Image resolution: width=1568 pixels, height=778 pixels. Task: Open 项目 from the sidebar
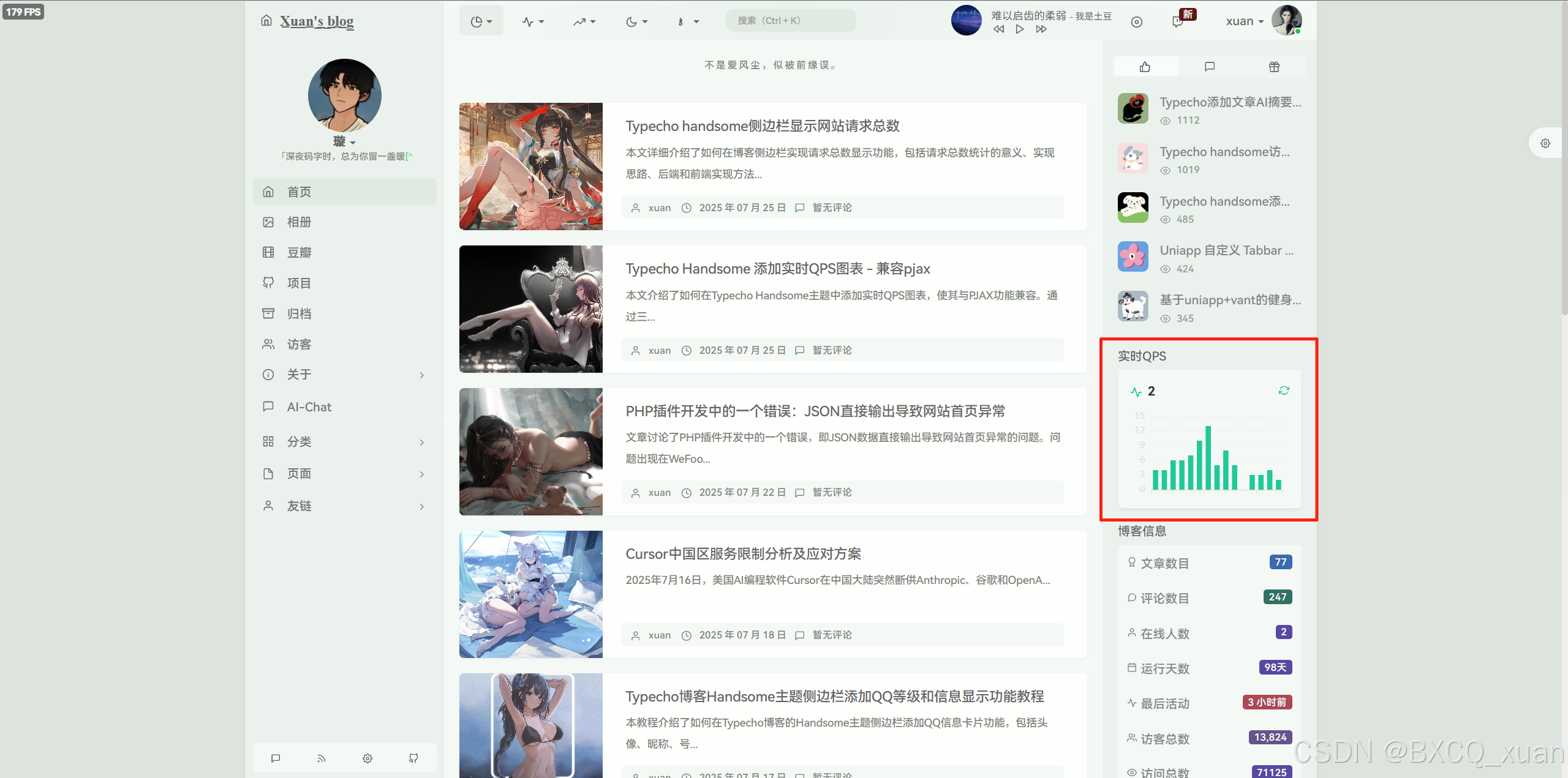345,283
